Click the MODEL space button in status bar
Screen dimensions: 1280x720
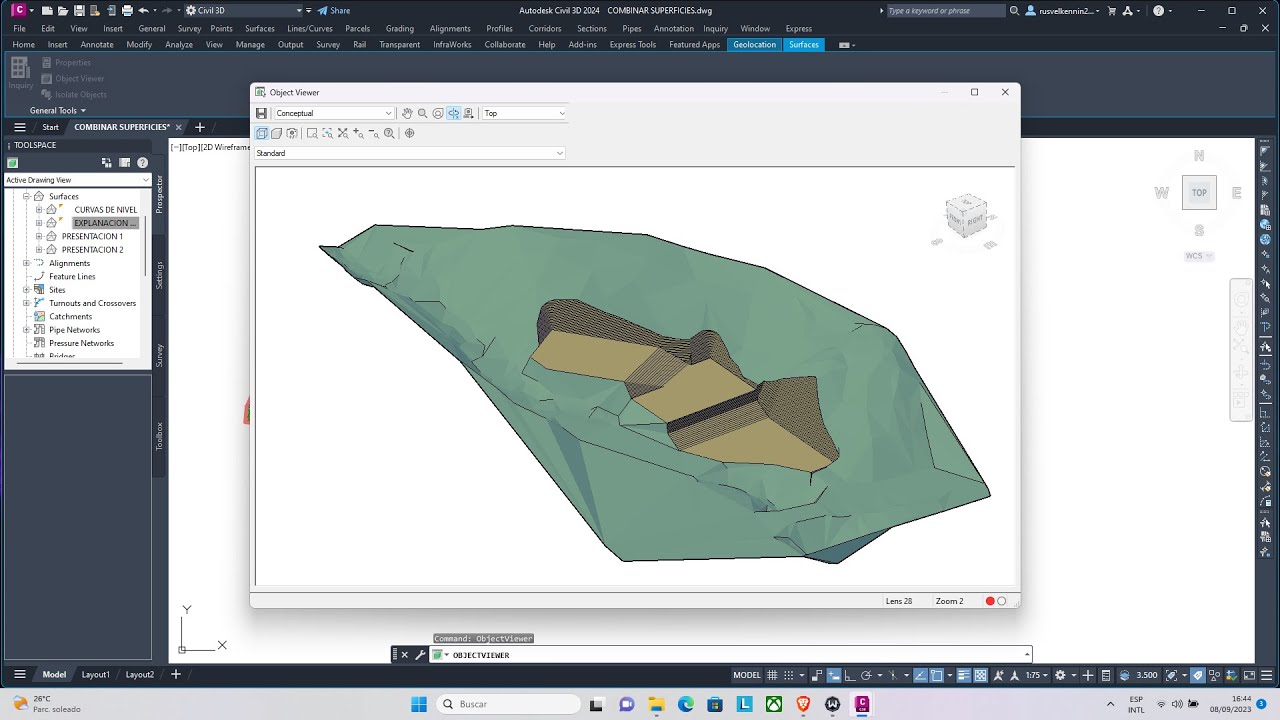tap(747, 675)
